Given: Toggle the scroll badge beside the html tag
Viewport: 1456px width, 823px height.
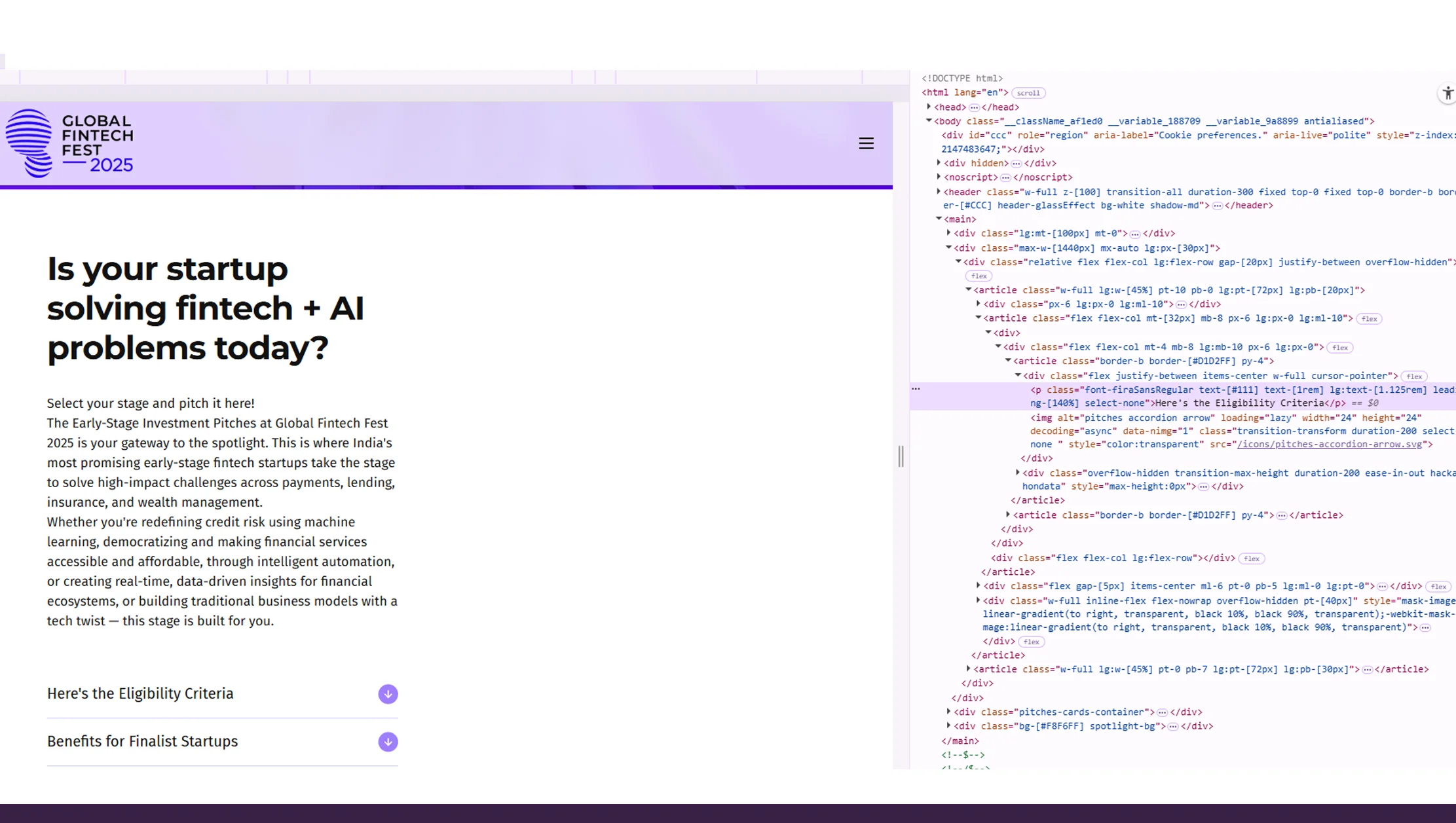Looking at the screenshot, I should (x=1028, y=93).
